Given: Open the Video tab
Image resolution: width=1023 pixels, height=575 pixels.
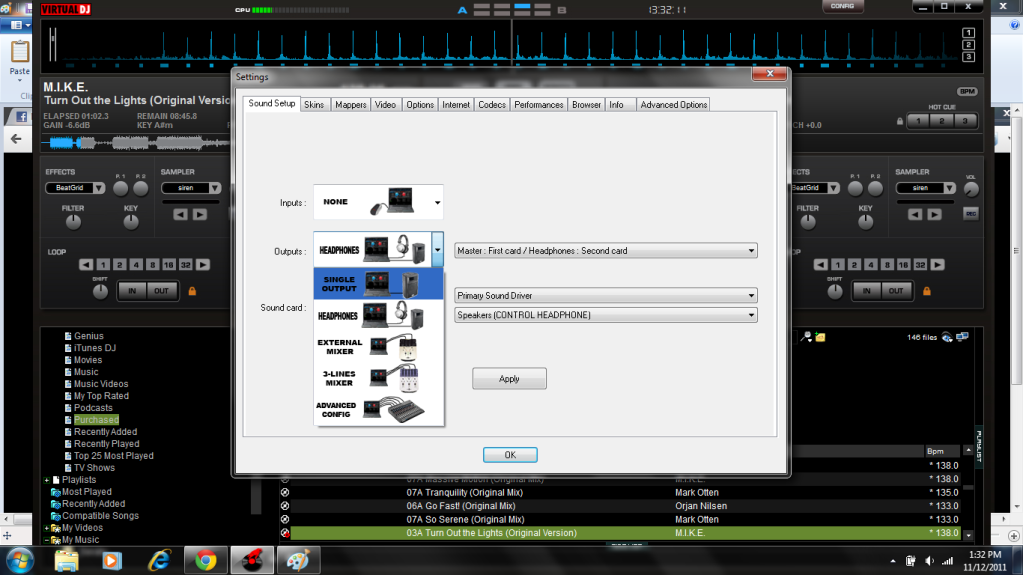Looking at the screenshot, I should (385, 104).
